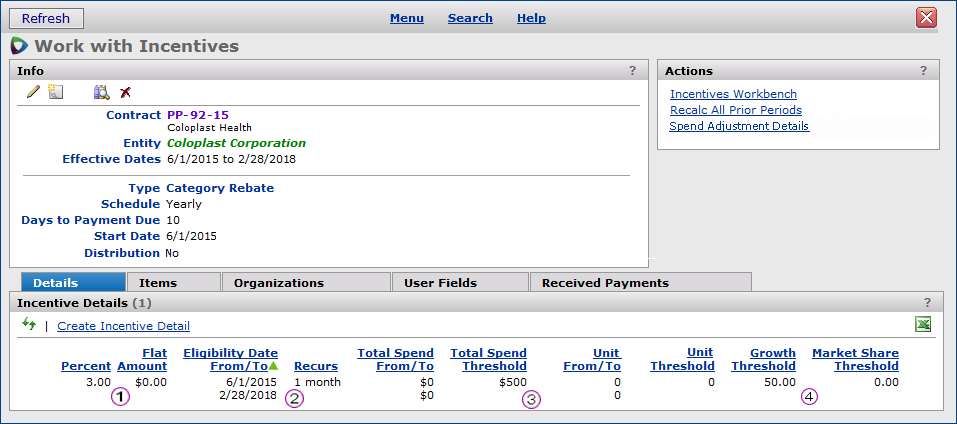Open the Incentives Workbench link
Viewport: 957px width, 424px height.
[x=733, y=94]
